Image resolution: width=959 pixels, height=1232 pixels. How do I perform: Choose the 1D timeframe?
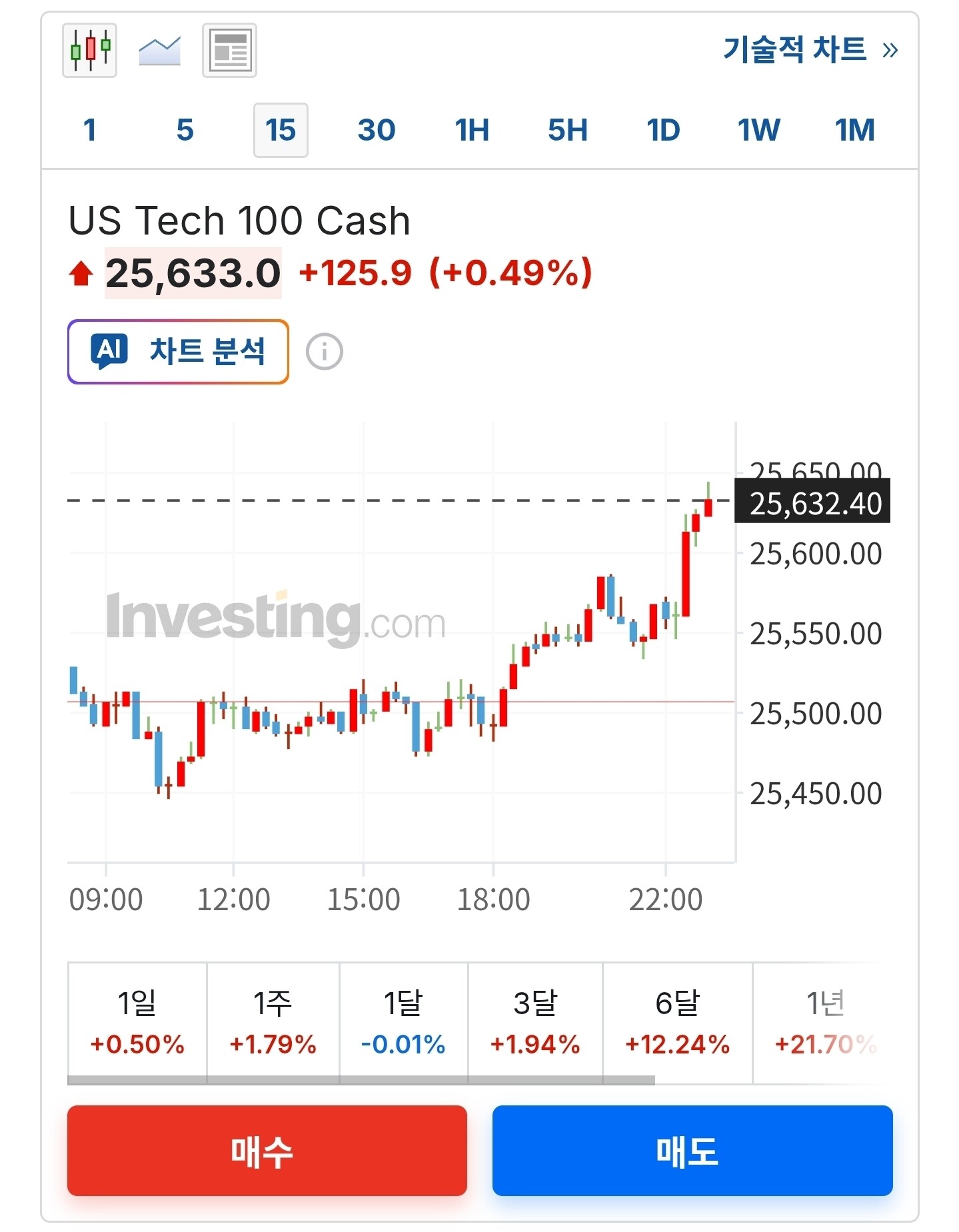[663, 130]
